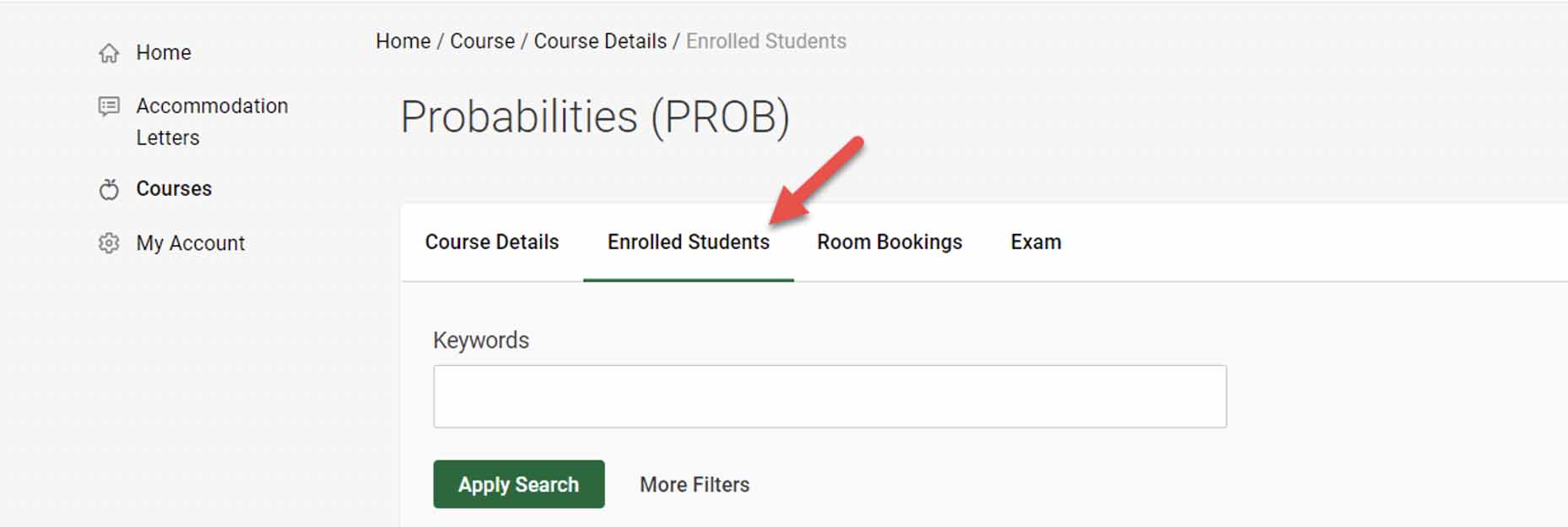Click the Courses apple icon

pos(109,189)
